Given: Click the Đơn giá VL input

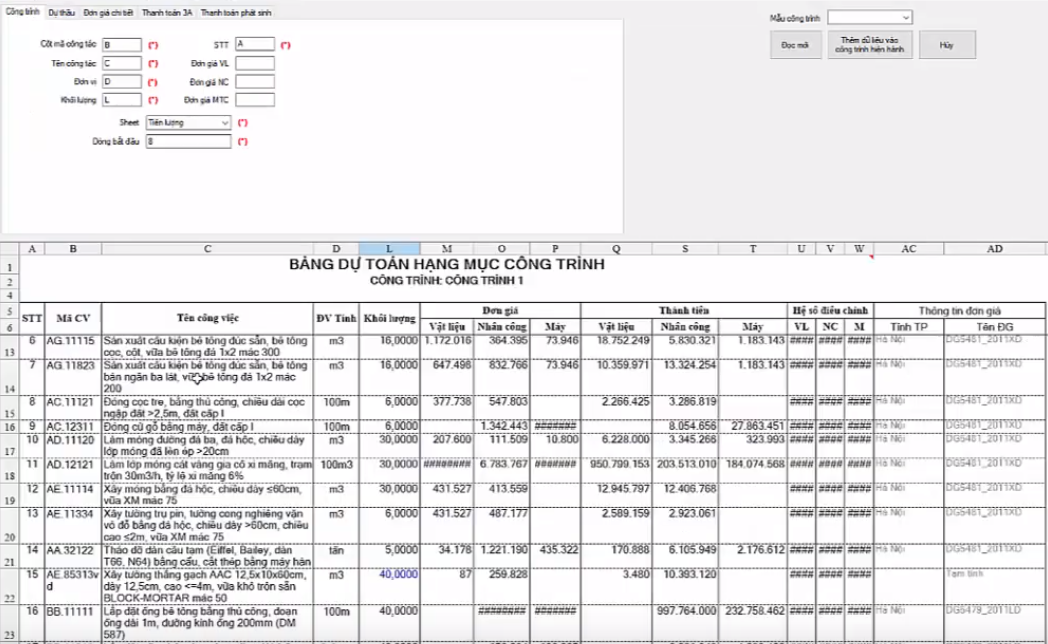Looking at the screenshot, I should (x=255, y=63).
